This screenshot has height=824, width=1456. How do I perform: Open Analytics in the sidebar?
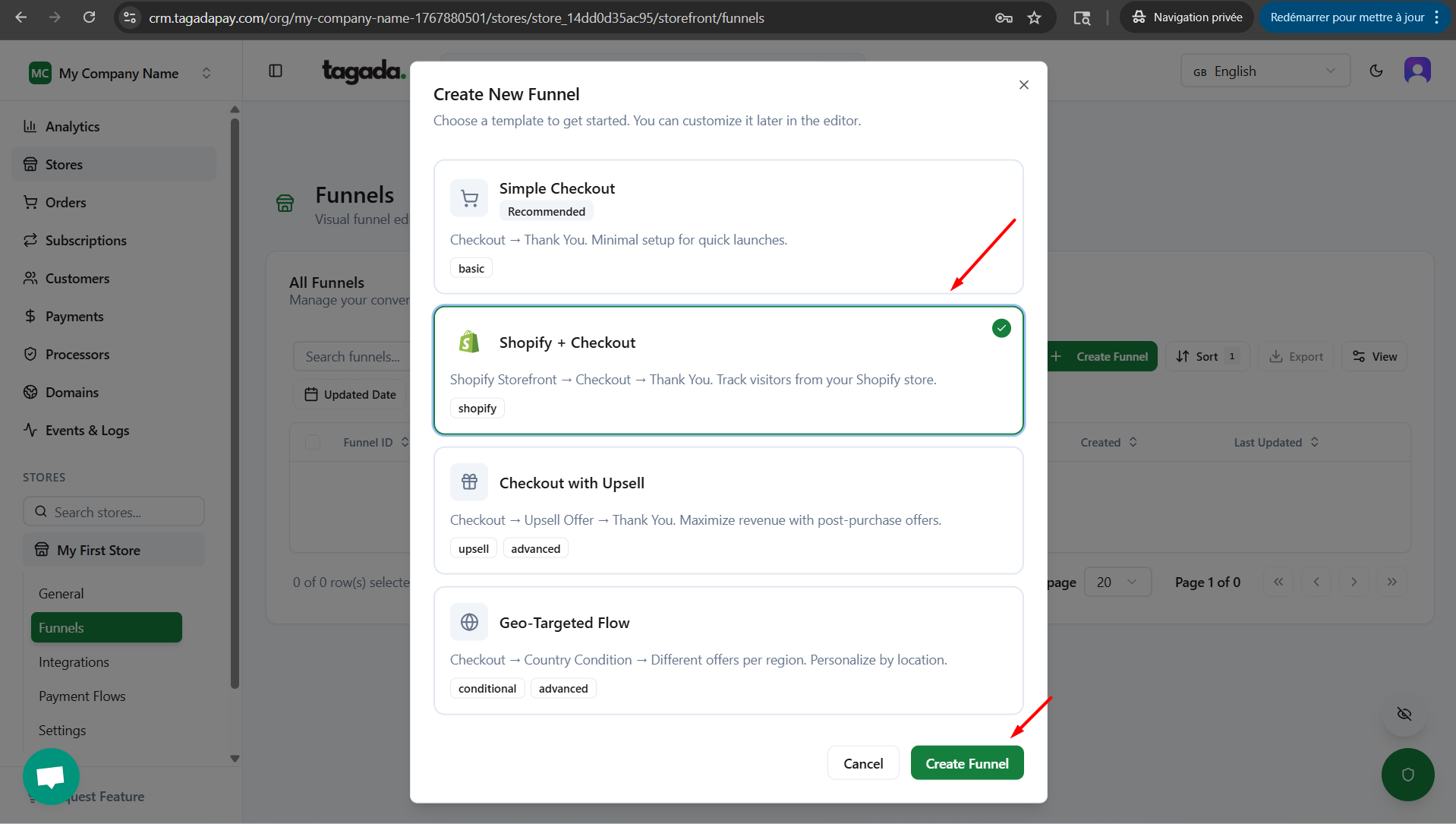[x=72, y=127]
